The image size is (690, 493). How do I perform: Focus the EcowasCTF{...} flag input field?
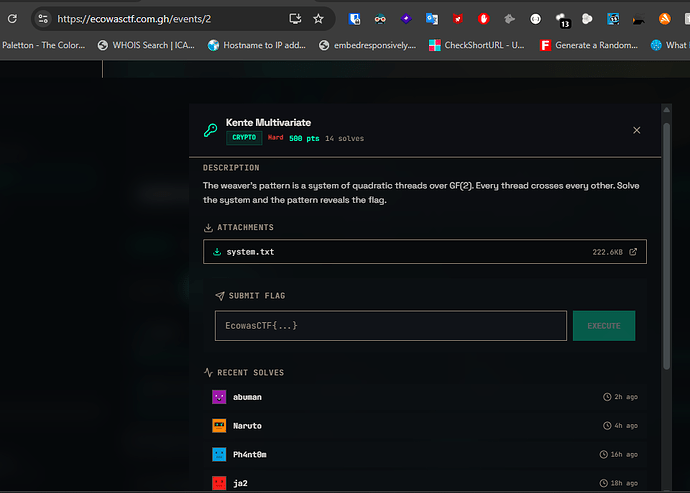(391, 326)
